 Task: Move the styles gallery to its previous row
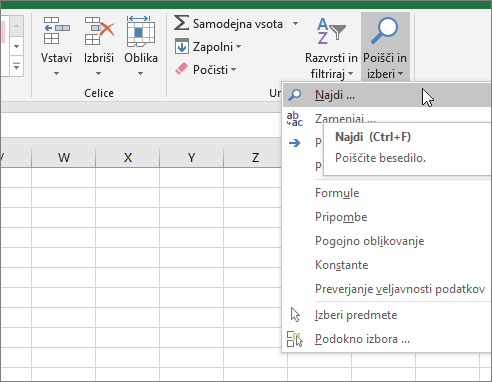(x=16, y=26)
